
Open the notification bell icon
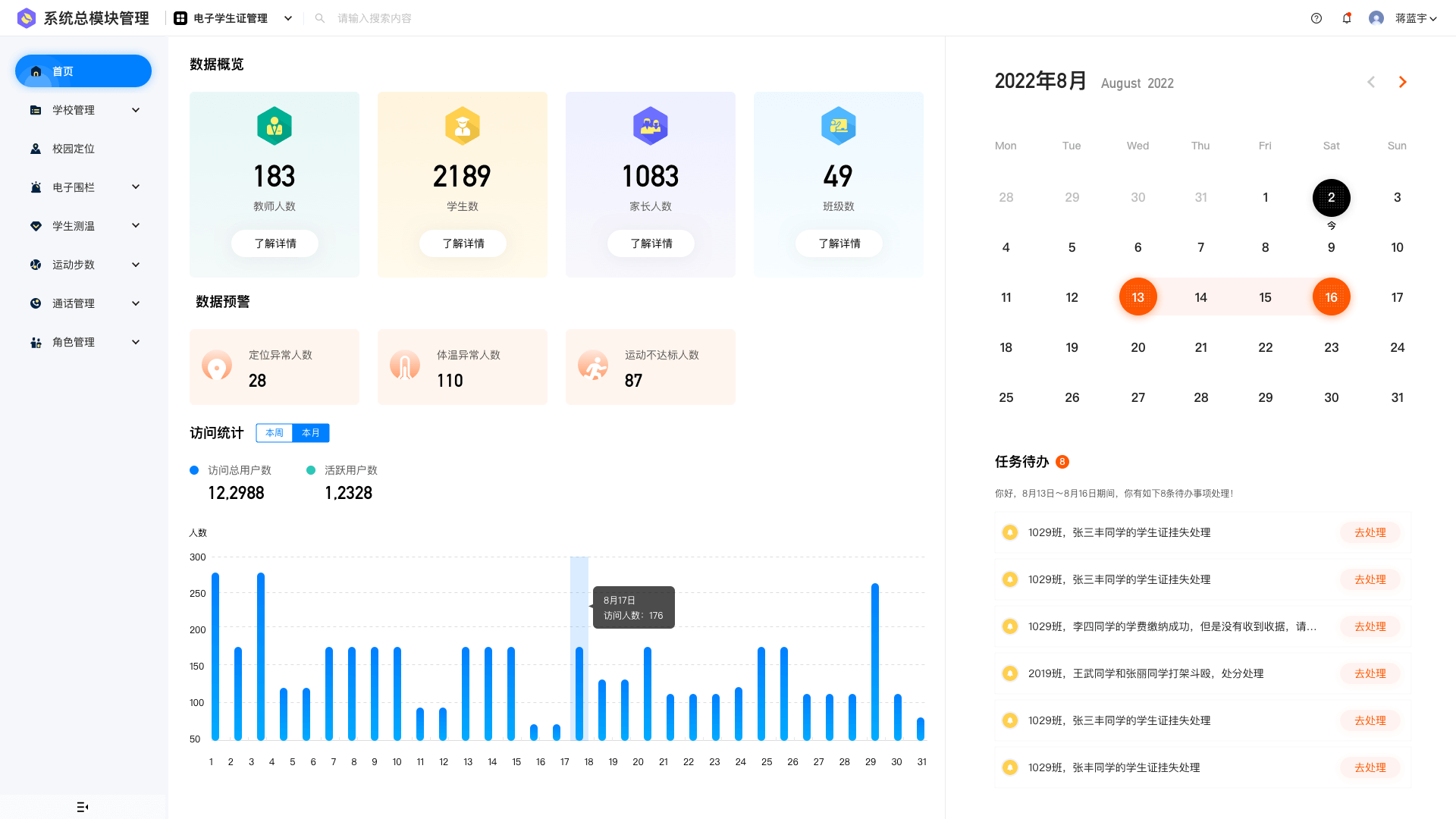pos(1347,18)
